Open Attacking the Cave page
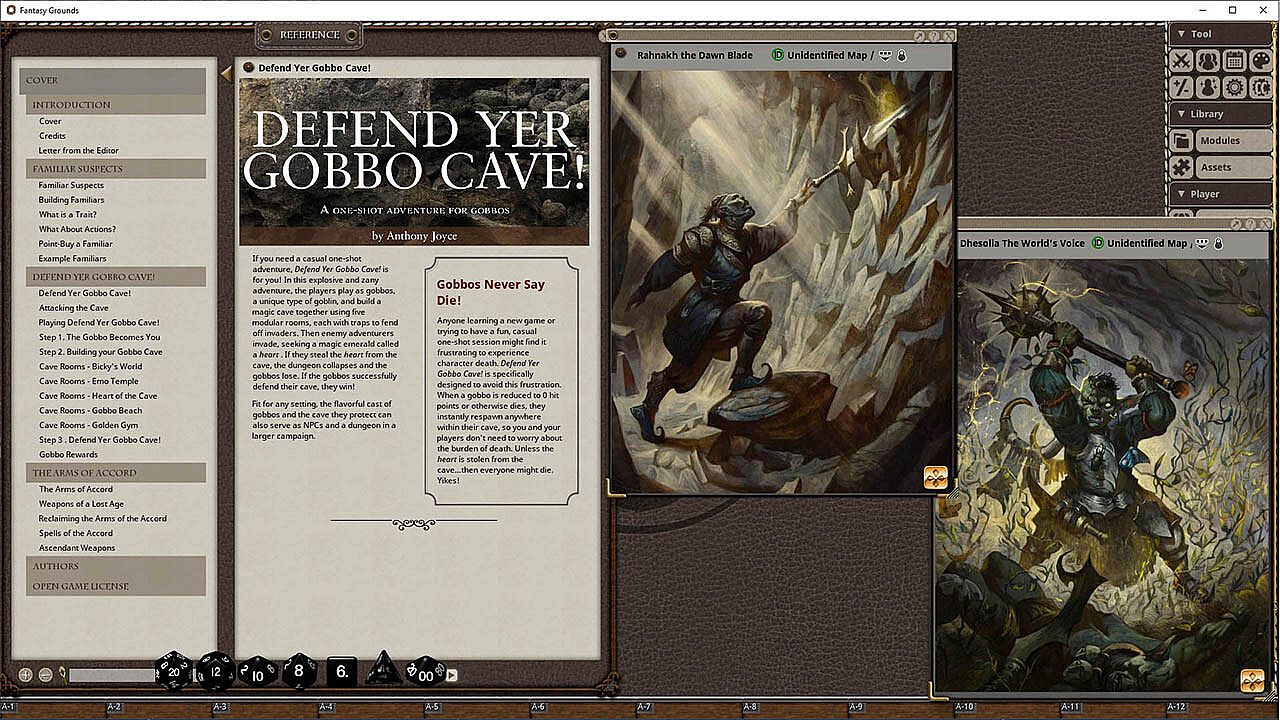The image size is (1280, 720). (74, 308)
